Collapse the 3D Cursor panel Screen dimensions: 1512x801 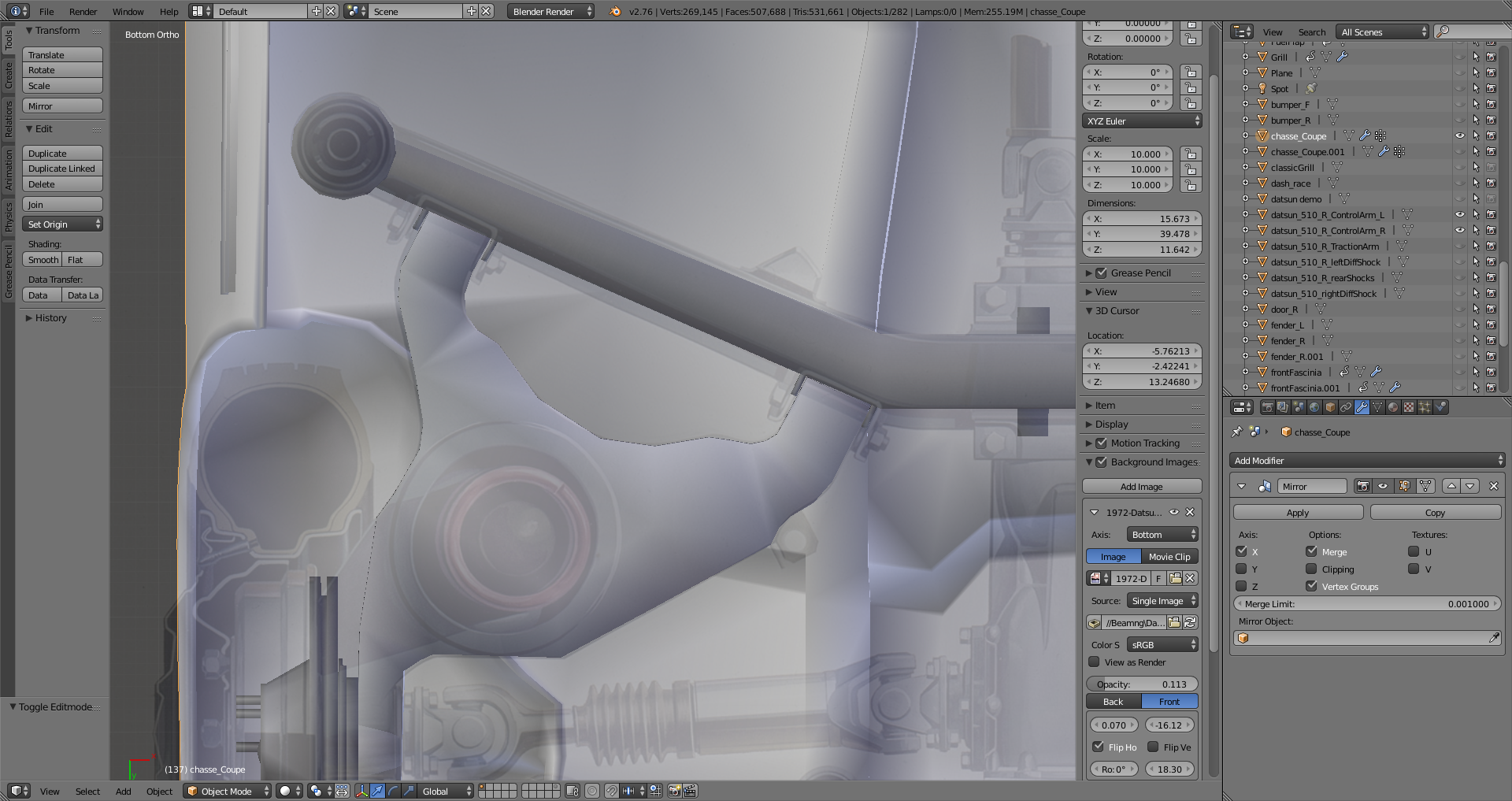click(x=1117, y=311)
